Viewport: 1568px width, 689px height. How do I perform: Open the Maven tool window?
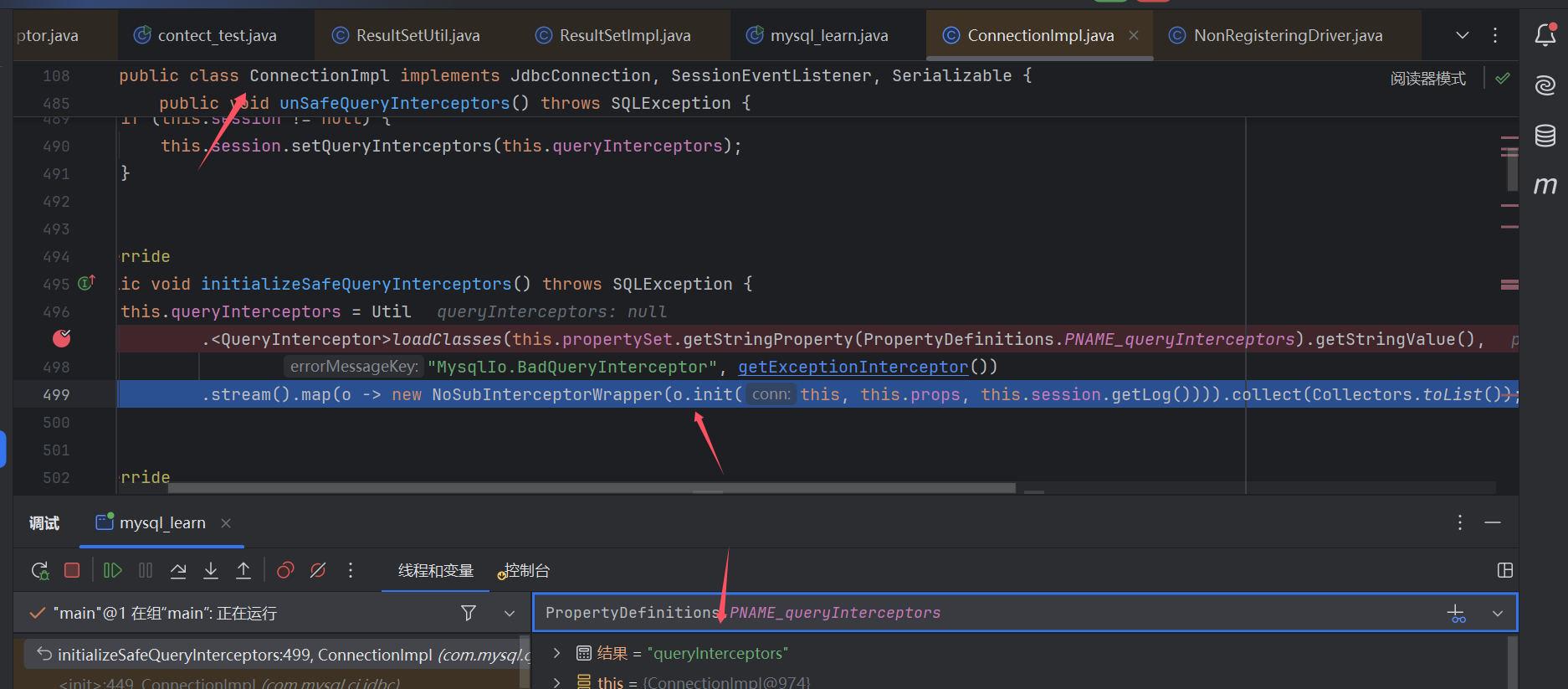click(1545, 185)
